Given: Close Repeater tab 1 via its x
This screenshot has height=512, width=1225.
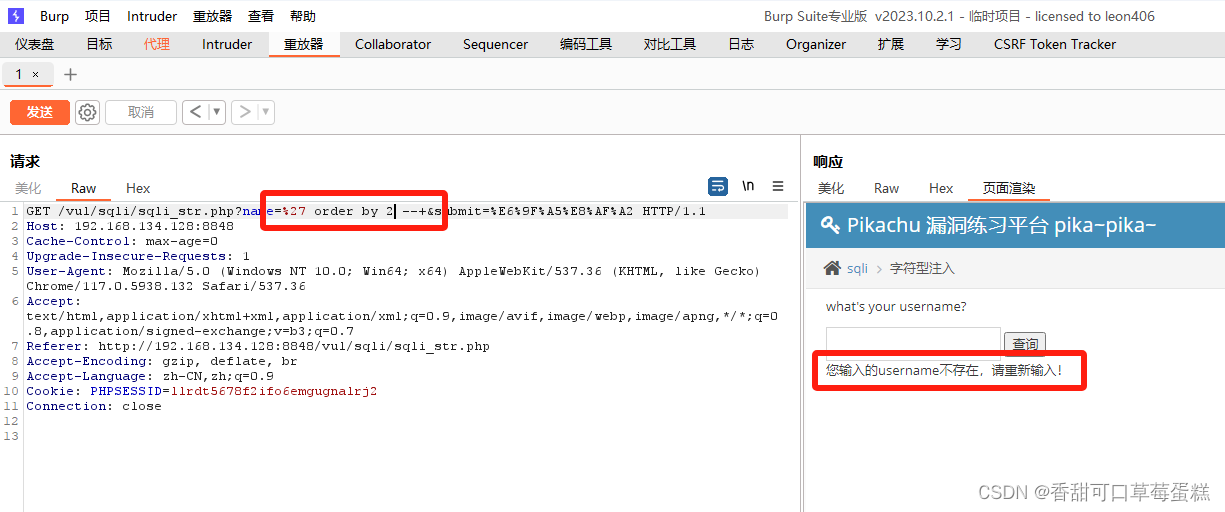Looking at the screenshot, I should pyautogui.click(x=36, y=75).
